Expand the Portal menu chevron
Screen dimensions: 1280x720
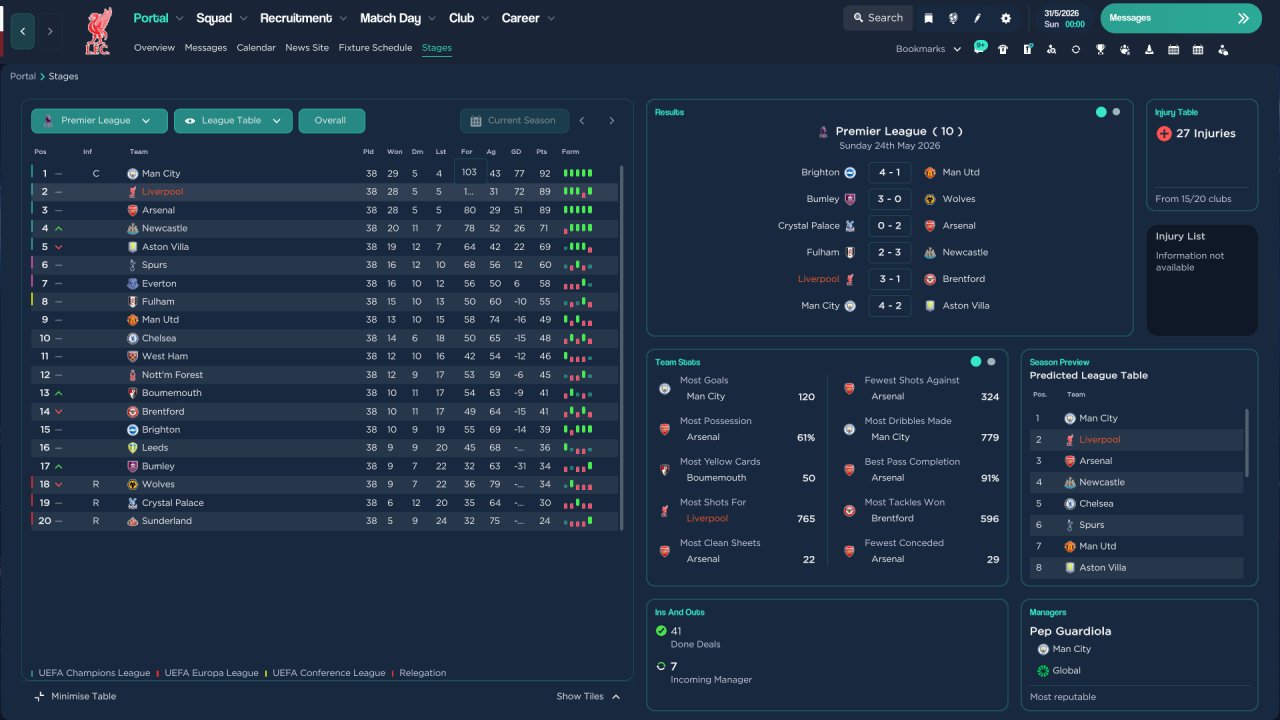point(179,19)
